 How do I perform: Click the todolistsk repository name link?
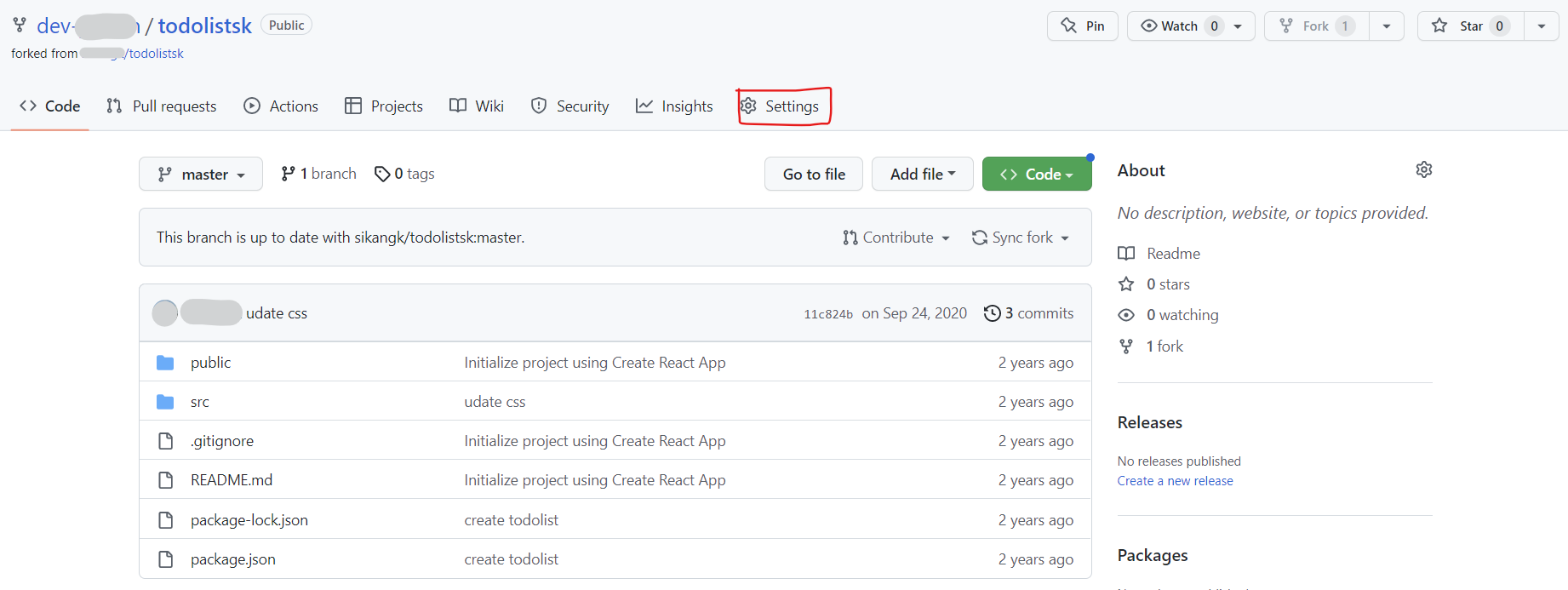click(x=204, y=26)
